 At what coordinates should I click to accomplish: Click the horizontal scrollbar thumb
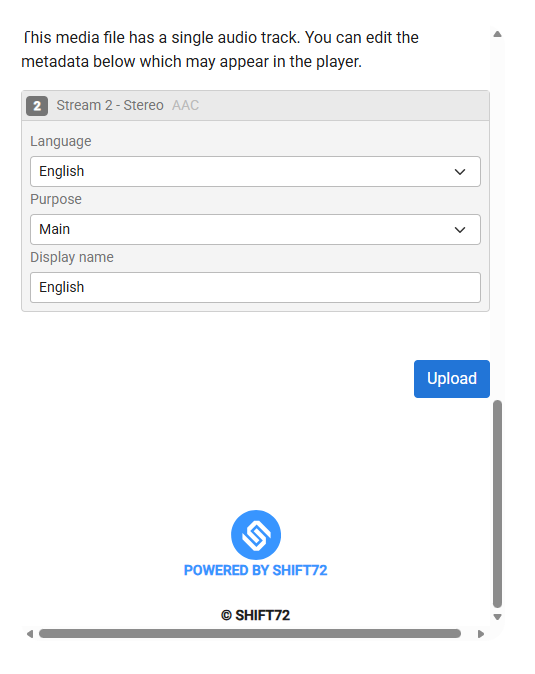coord(250,634)
